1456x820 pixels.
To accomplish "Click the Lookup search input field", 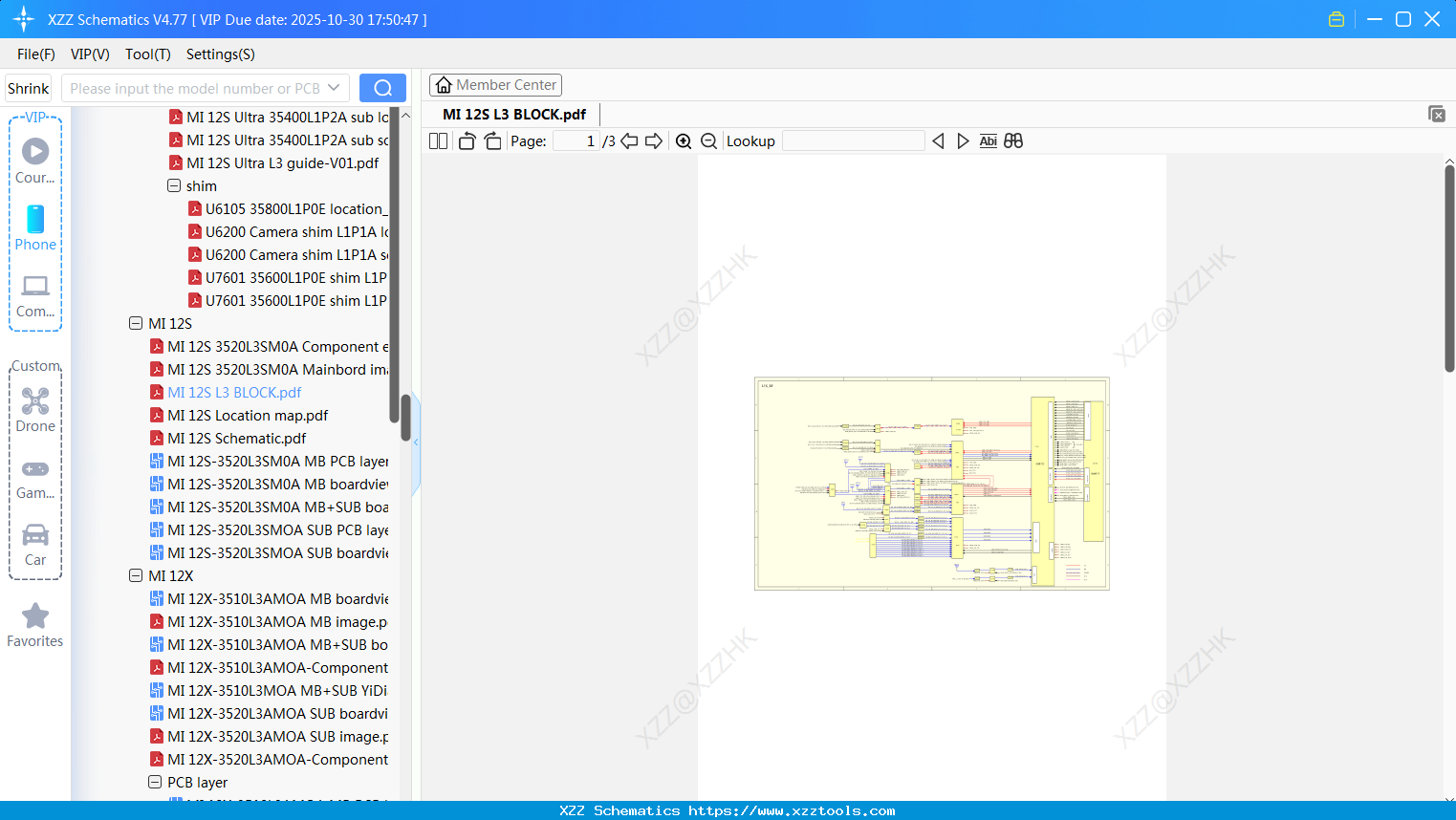I will [853, 141].
